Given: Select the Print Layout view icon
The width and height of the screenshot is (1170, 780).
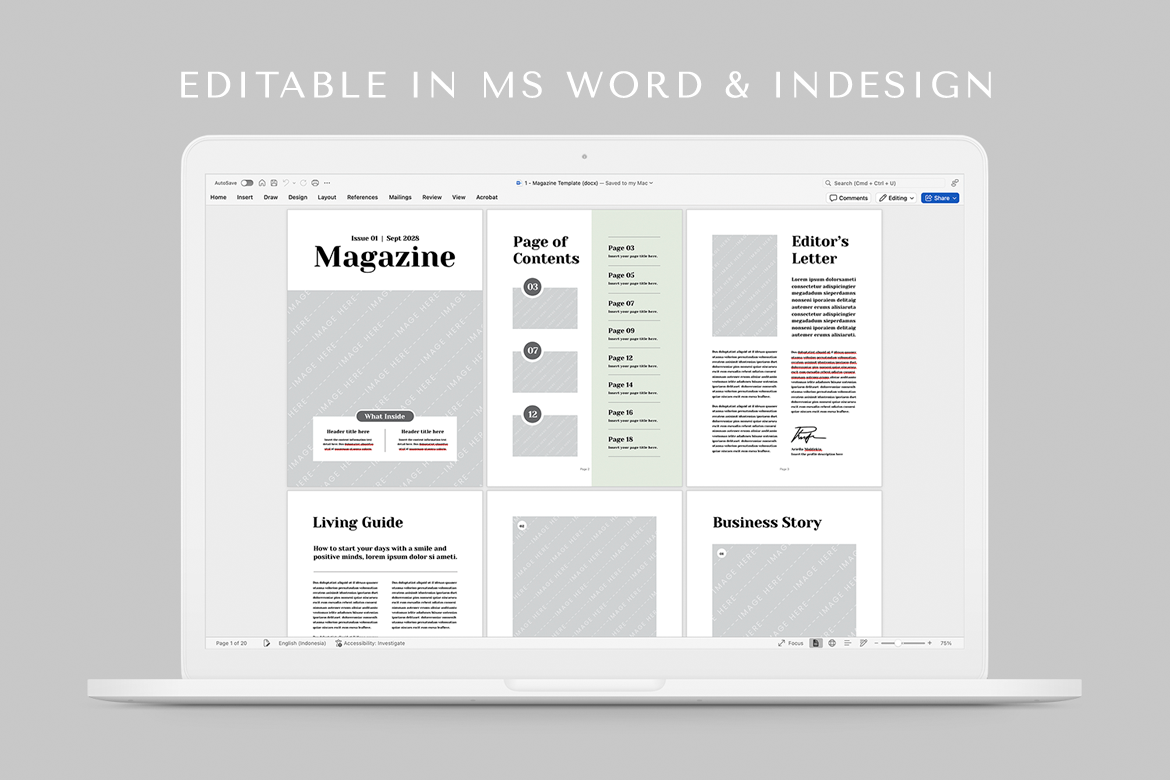Looking at the screenshot, I should coord(816,643).
